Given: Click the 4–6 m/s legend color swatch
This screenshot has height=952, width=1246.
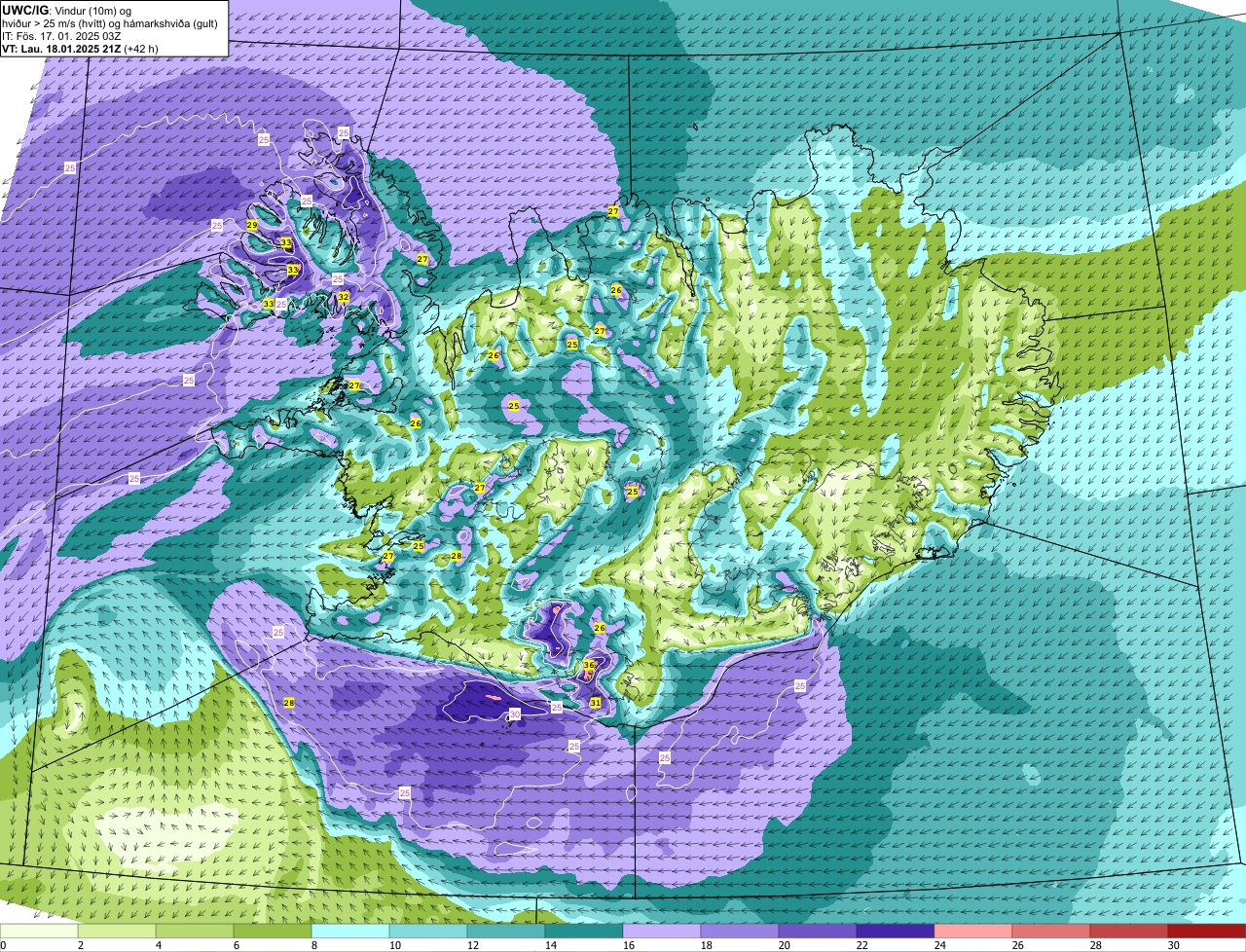Looking at the screenshot, I should (195, 931).
